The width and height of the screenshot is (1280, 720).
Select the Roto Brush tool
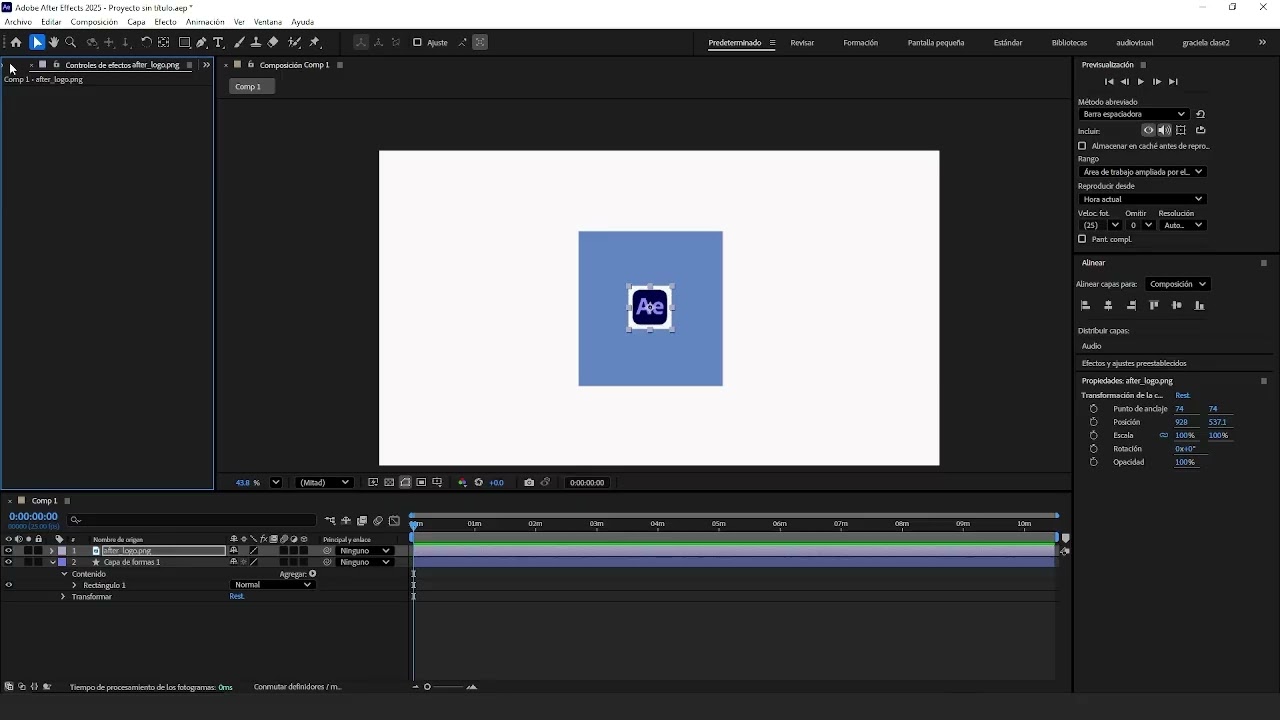point(295,43)
